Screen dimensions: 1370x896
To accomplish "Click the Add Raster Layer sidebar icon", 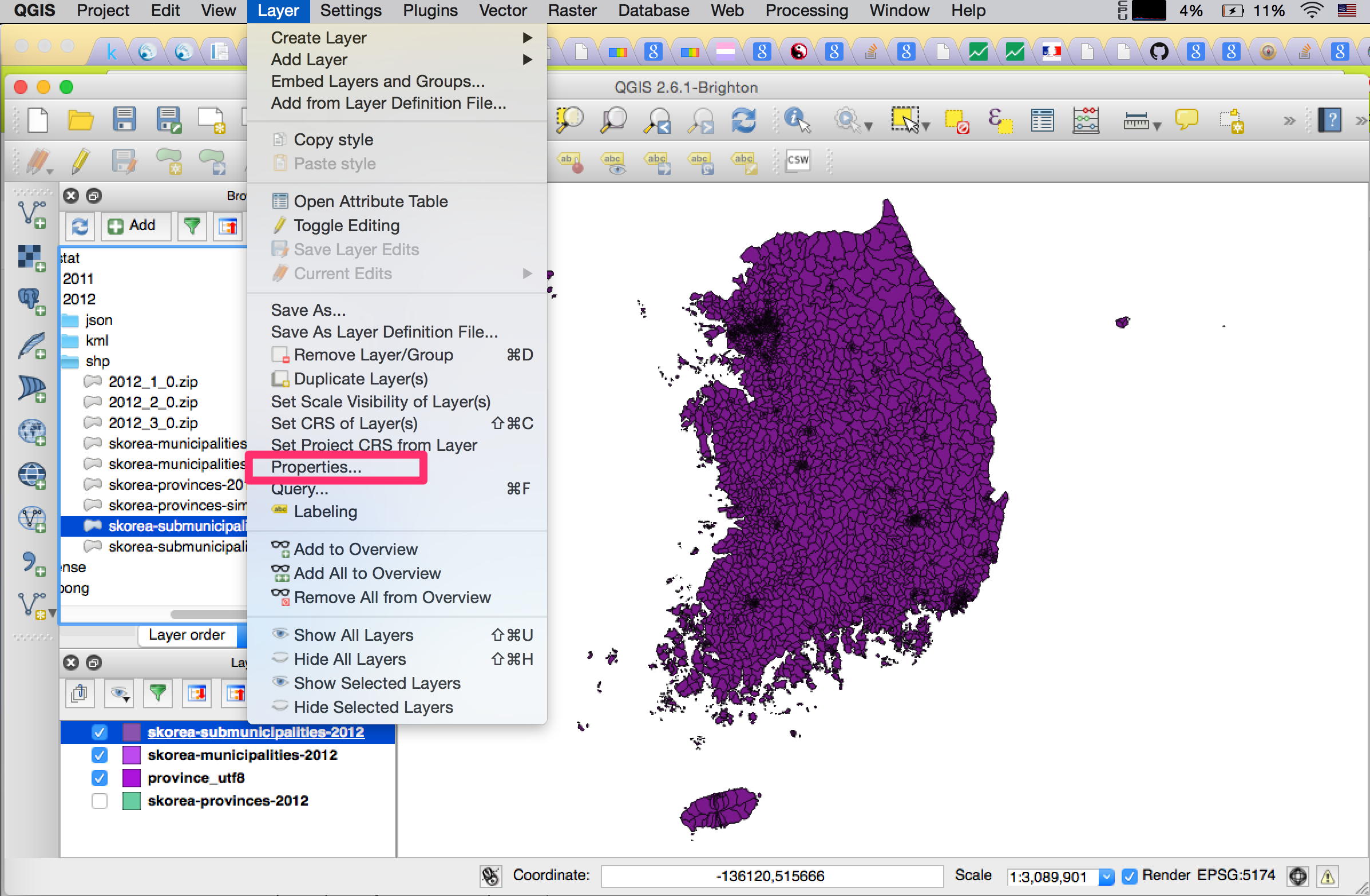I will (31, 257).
